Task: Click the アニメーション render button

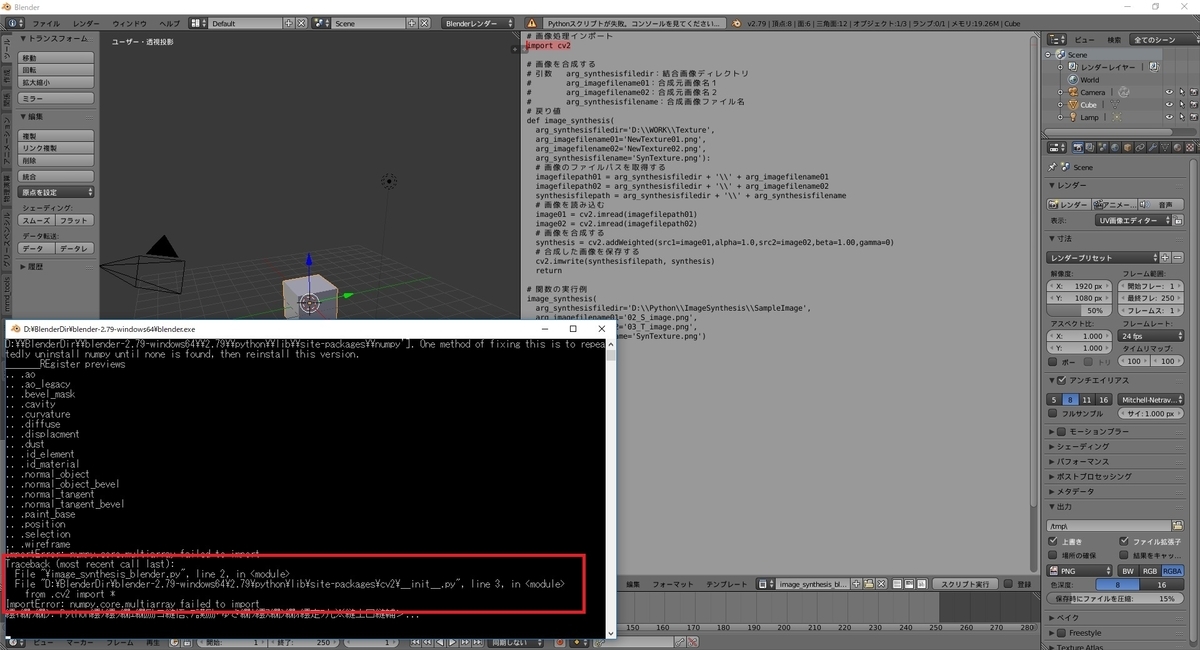Action: click(x=1115, y=204)
